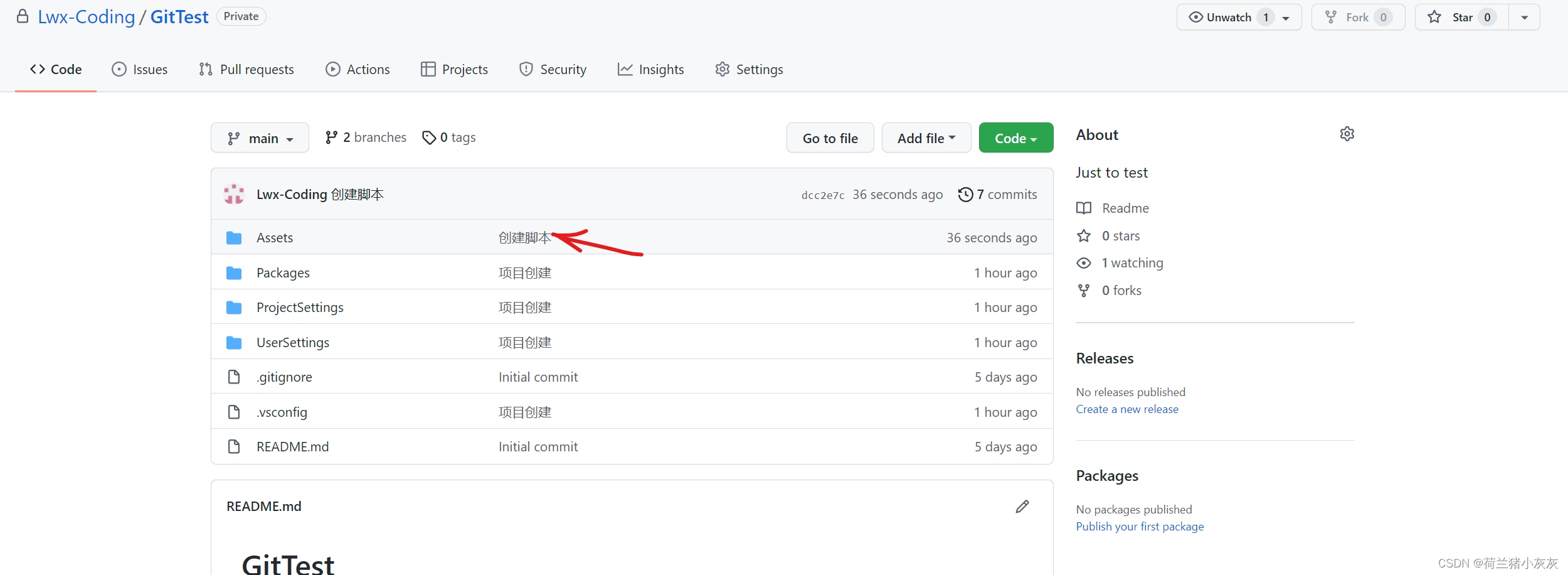This screenshot has height=575, width=1568.
Task: View the Insights tab
Action: pyautogui.click(x=650, y=69)
